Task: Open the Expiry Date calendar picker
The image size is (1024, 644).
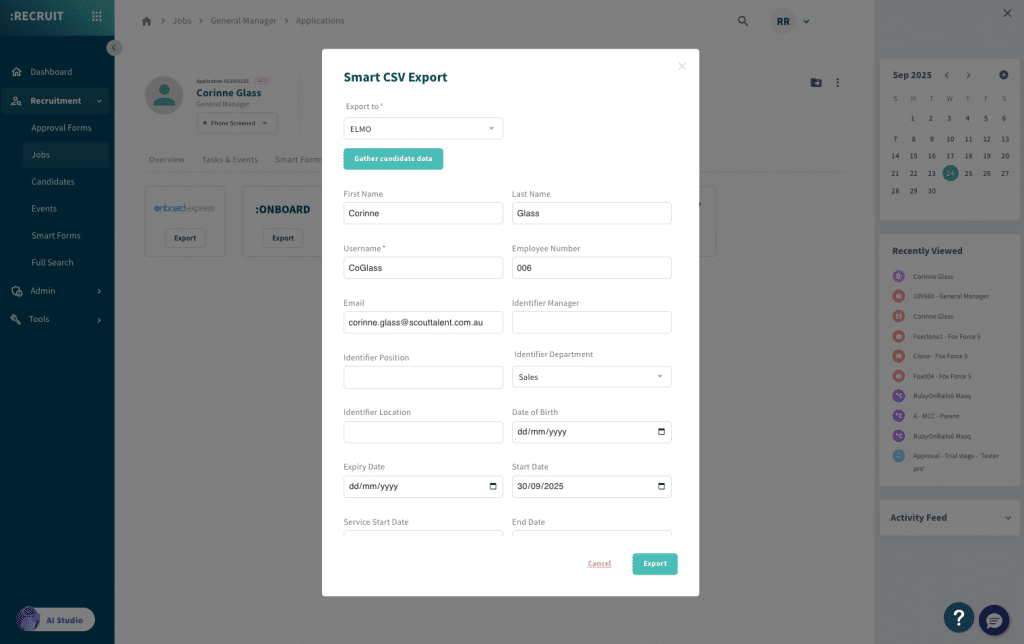Action: click(x=490, y=487)
